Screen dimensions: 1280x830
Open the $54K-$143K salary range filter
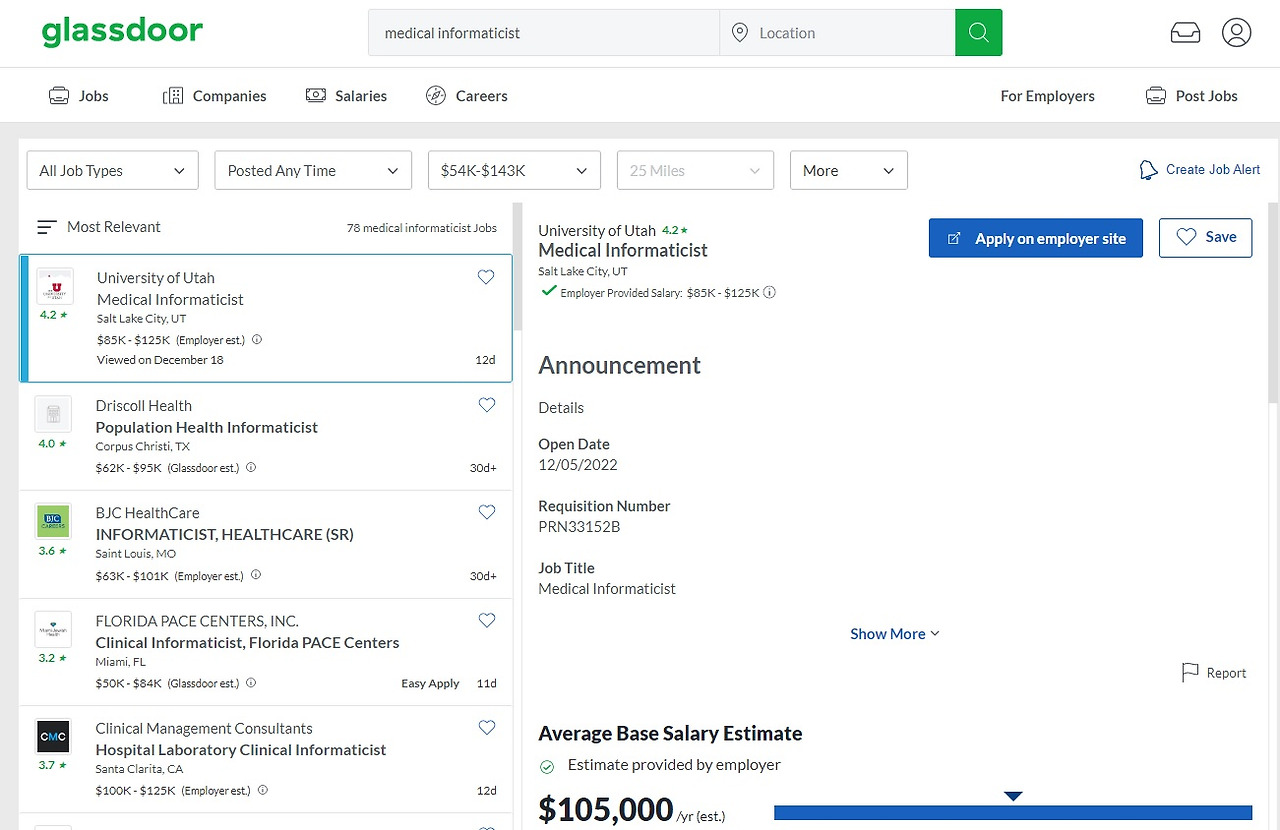click(x=514, y=171)
